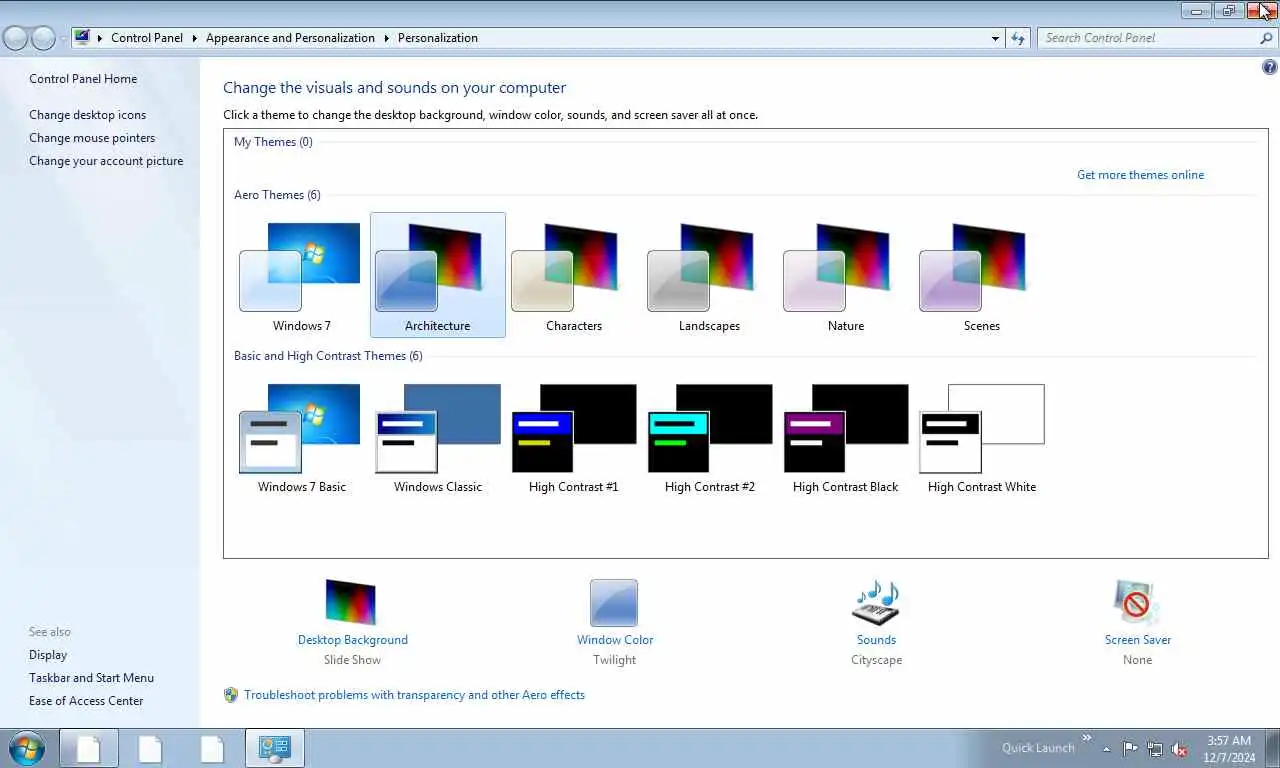Open the Windows Start button
Image resolution: width=1280 pixels, height=768 pixels.
pyautogui.click(x=26, y=748)
